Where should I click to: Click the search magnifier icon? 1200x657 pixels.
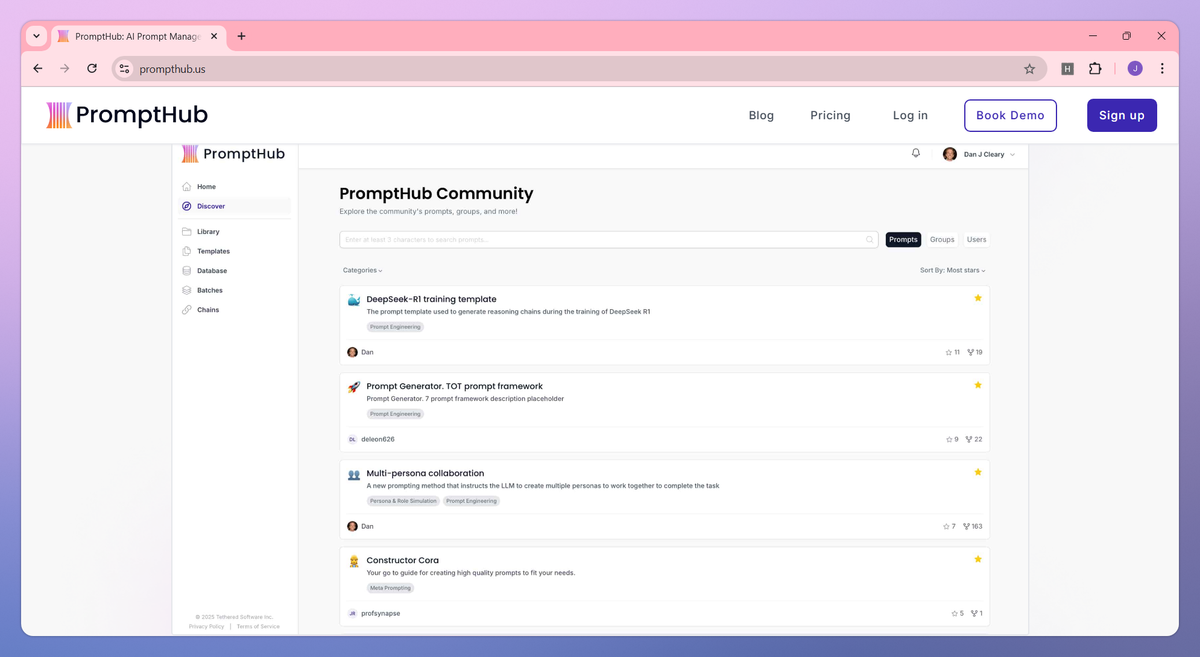(870, 240)
